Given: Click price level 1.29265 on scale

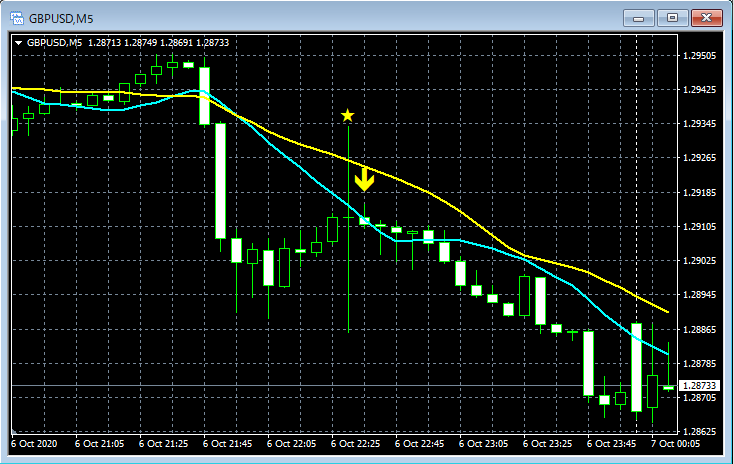Looking at the screenshot, I should pyautogui.click(x=699, y=158).
